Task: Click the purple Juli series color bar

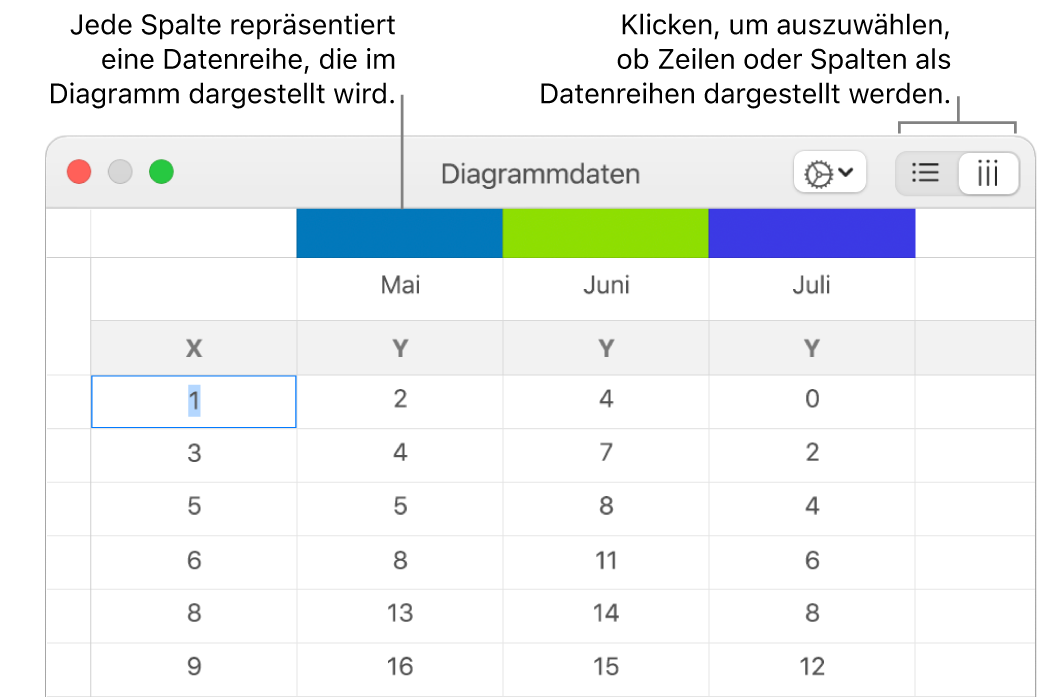Action: pyautogui.click(x=811, y=233)
